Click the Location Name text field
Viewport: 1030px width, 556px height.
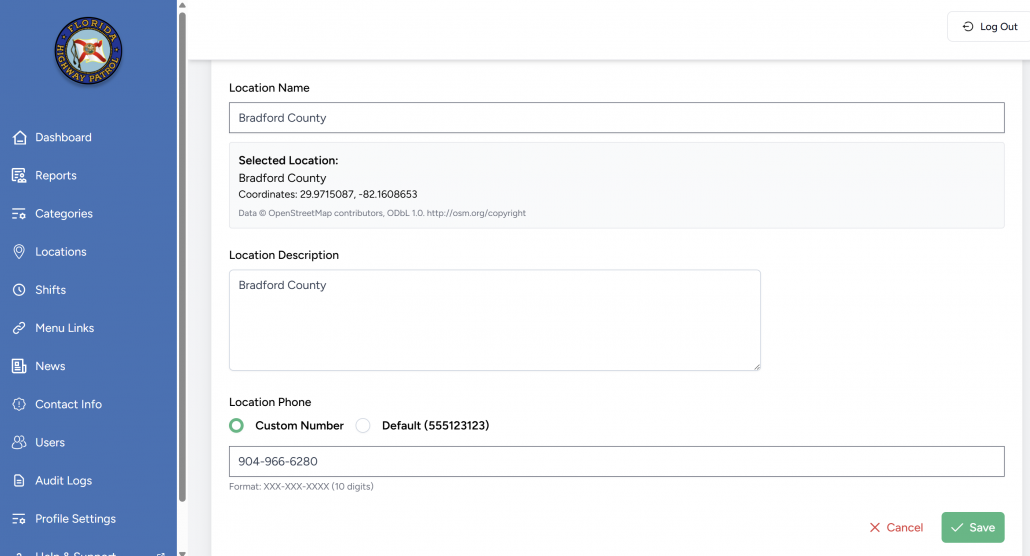click(x=616, y=118)
